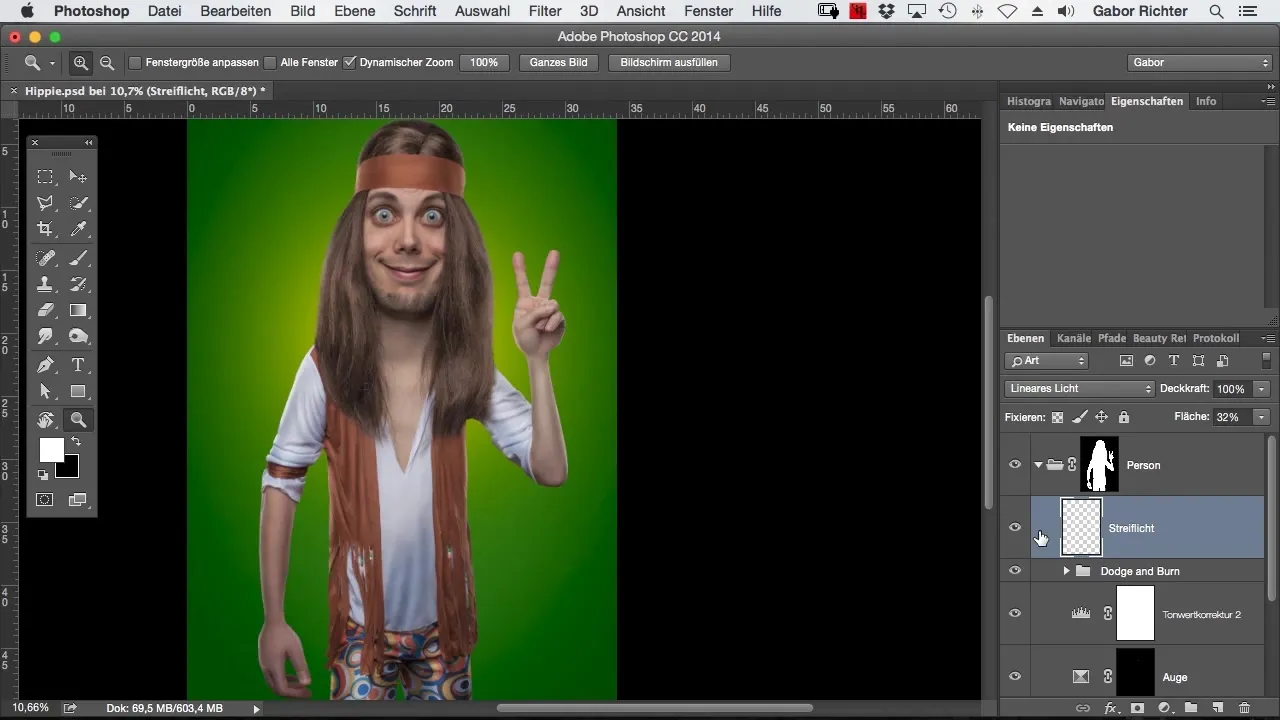The width and height of the screenshot is (1280, 720).
Task: Select the Clone Stamp tool
Action: (45, 285)
